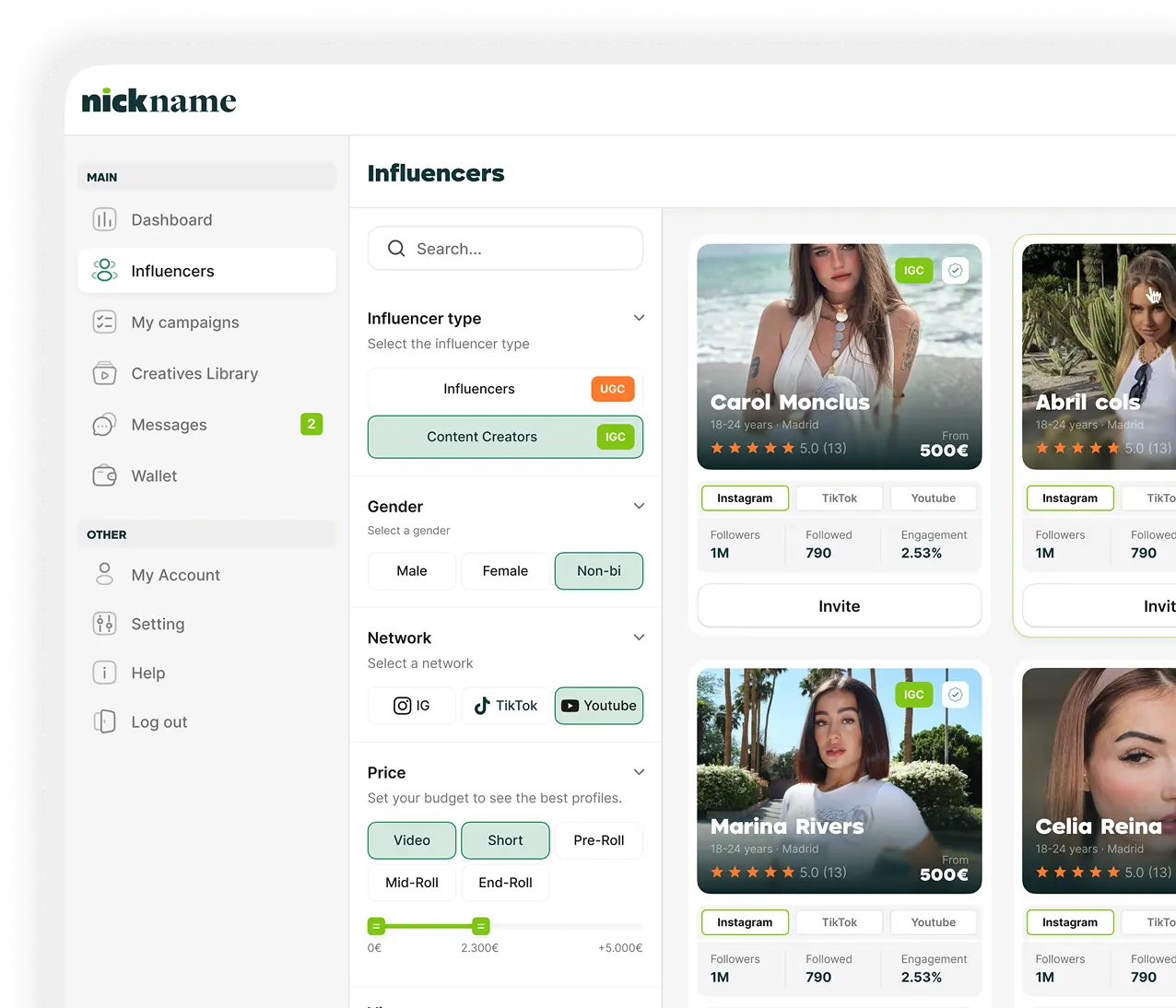Click the IGC badge on Marina Rivers card
Screen dimensions: 1176x1008
click(x=913, y=695)
